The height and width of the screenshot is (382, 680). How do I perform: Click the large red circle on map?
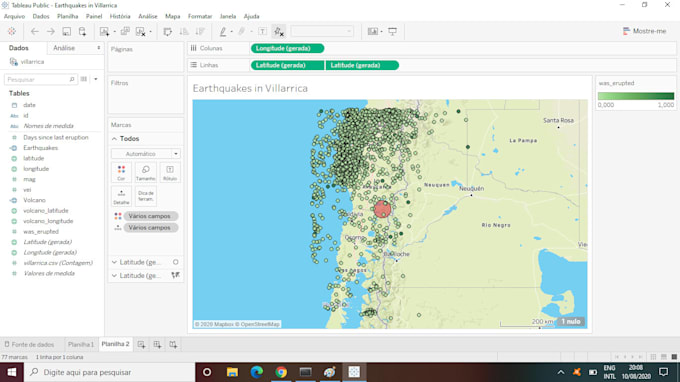click(382, 209)
